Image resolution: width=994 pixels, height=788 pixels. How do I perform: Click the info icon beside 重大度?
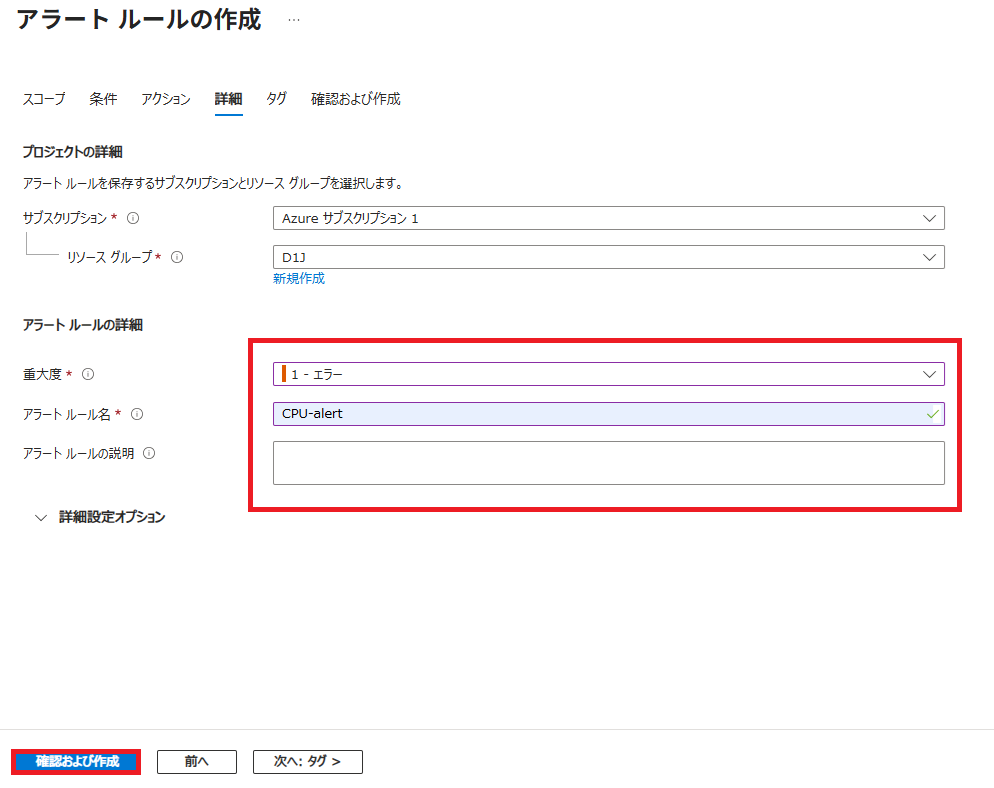click(88, 374)
